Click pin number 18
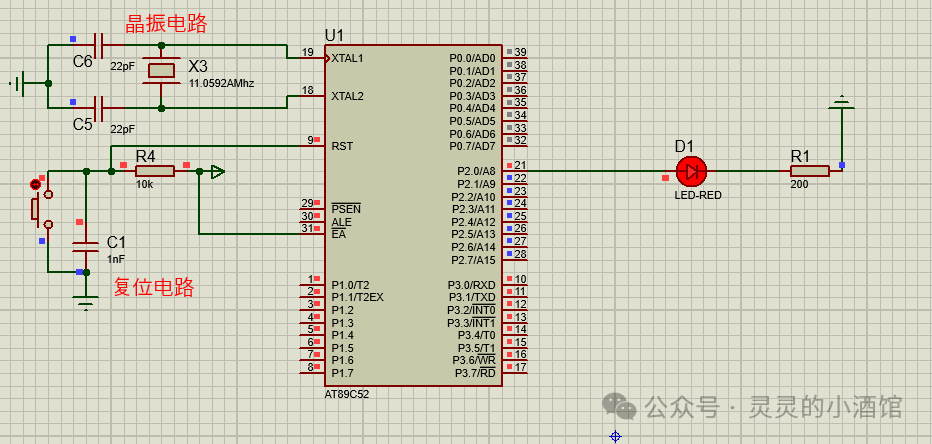 (x=307, y=90)
